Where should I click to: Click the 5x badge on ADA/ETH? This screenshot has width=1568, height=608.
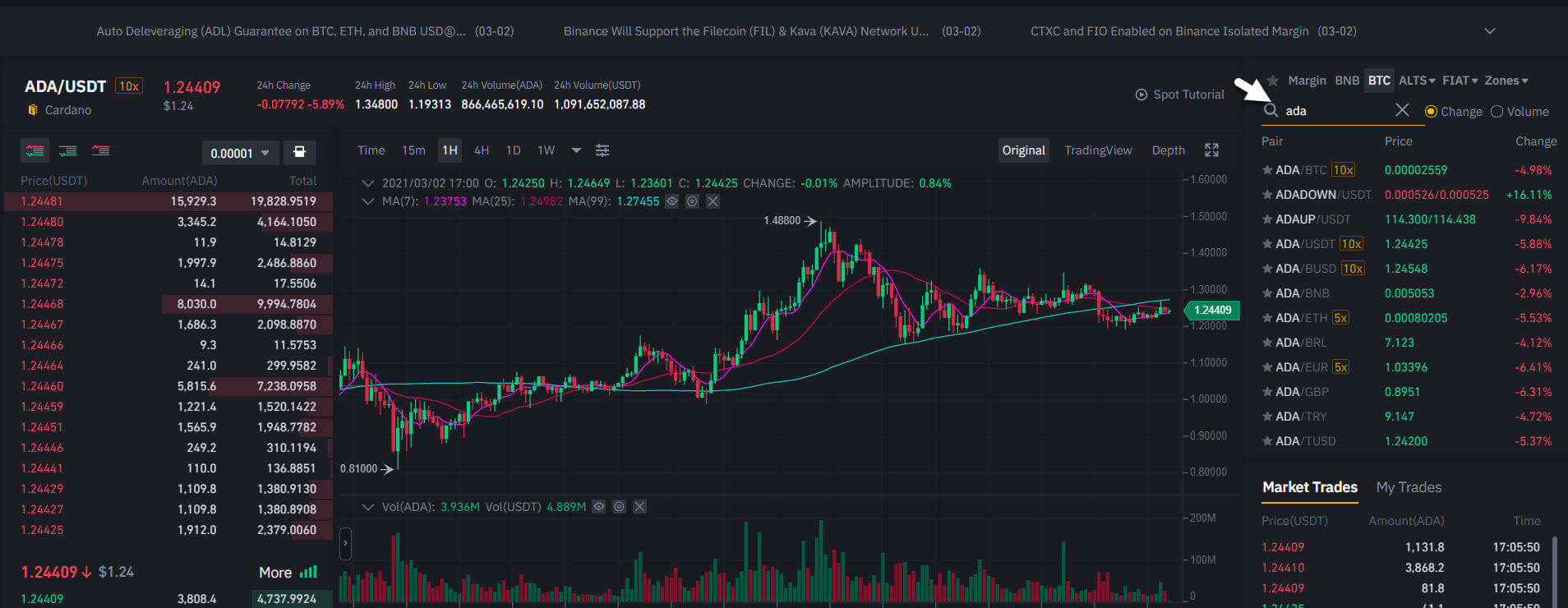(x=1340, y=318)
